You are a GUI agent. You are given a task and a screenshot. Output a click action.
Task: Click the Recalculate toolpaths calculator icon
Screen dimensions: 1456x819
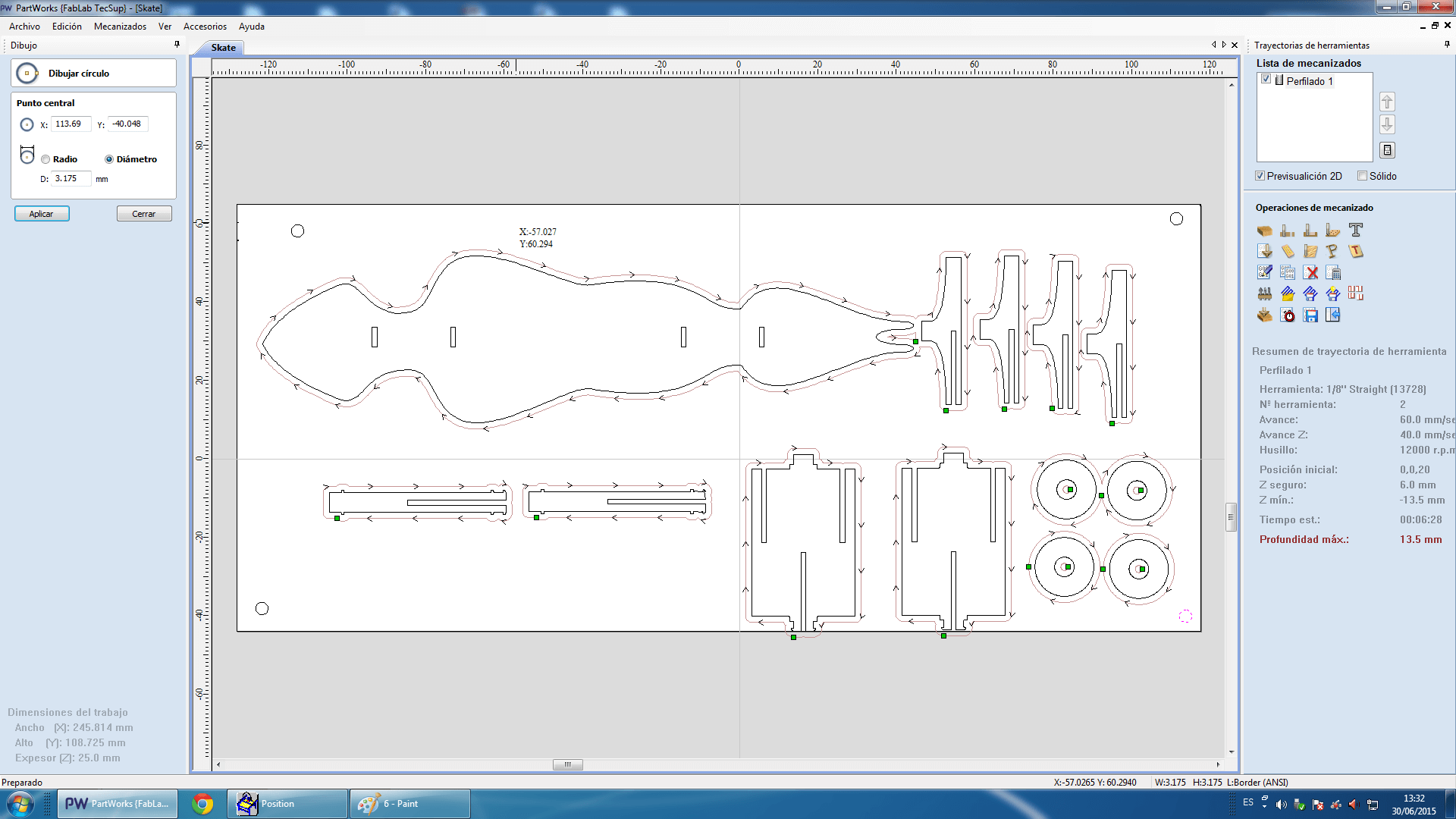click(x=1332, y=272)
